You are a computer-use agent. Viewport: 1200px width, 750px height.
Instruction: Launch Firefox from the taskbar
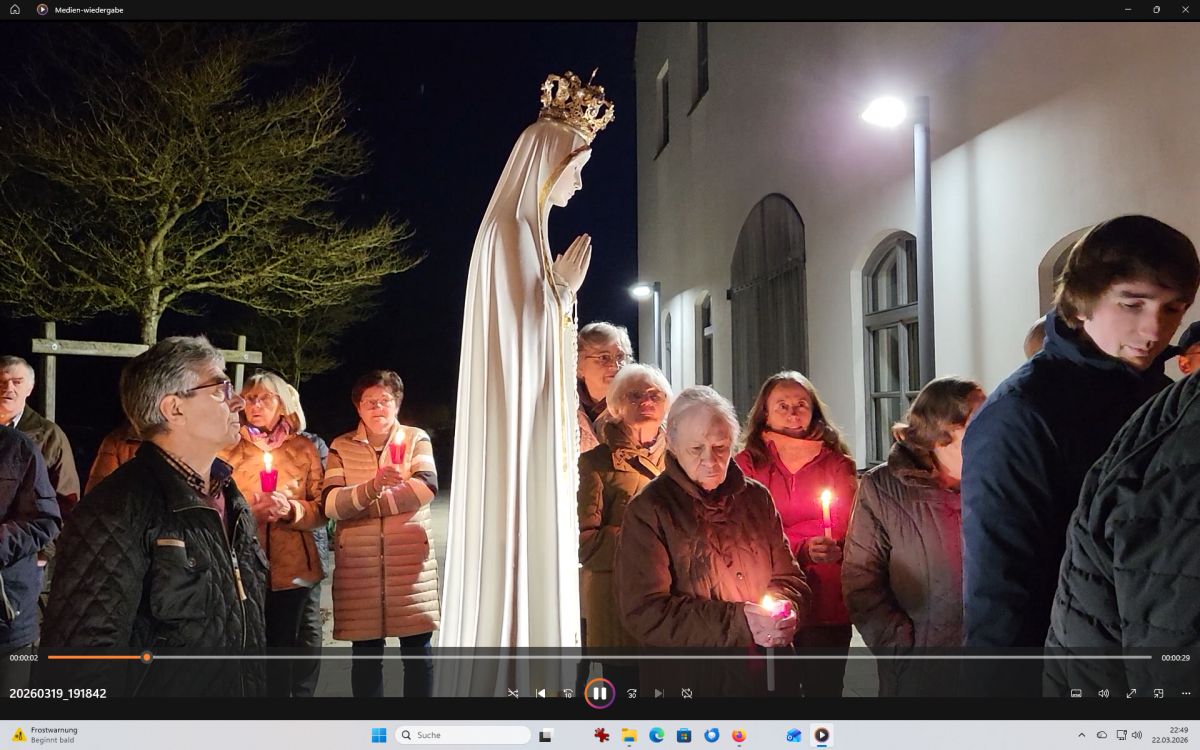click(x=739, y=735)
